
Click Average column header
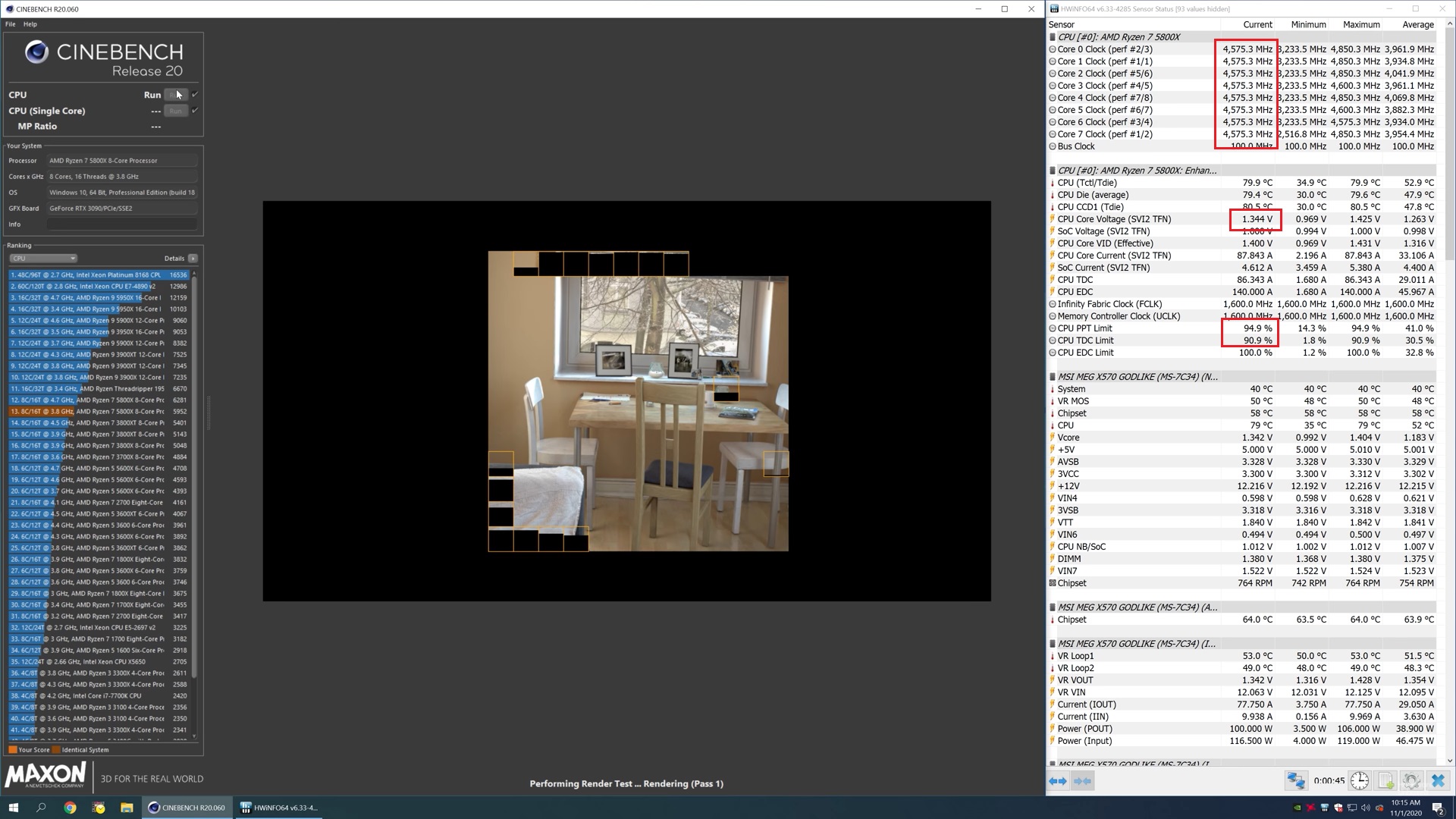(x=1418, y=25)
